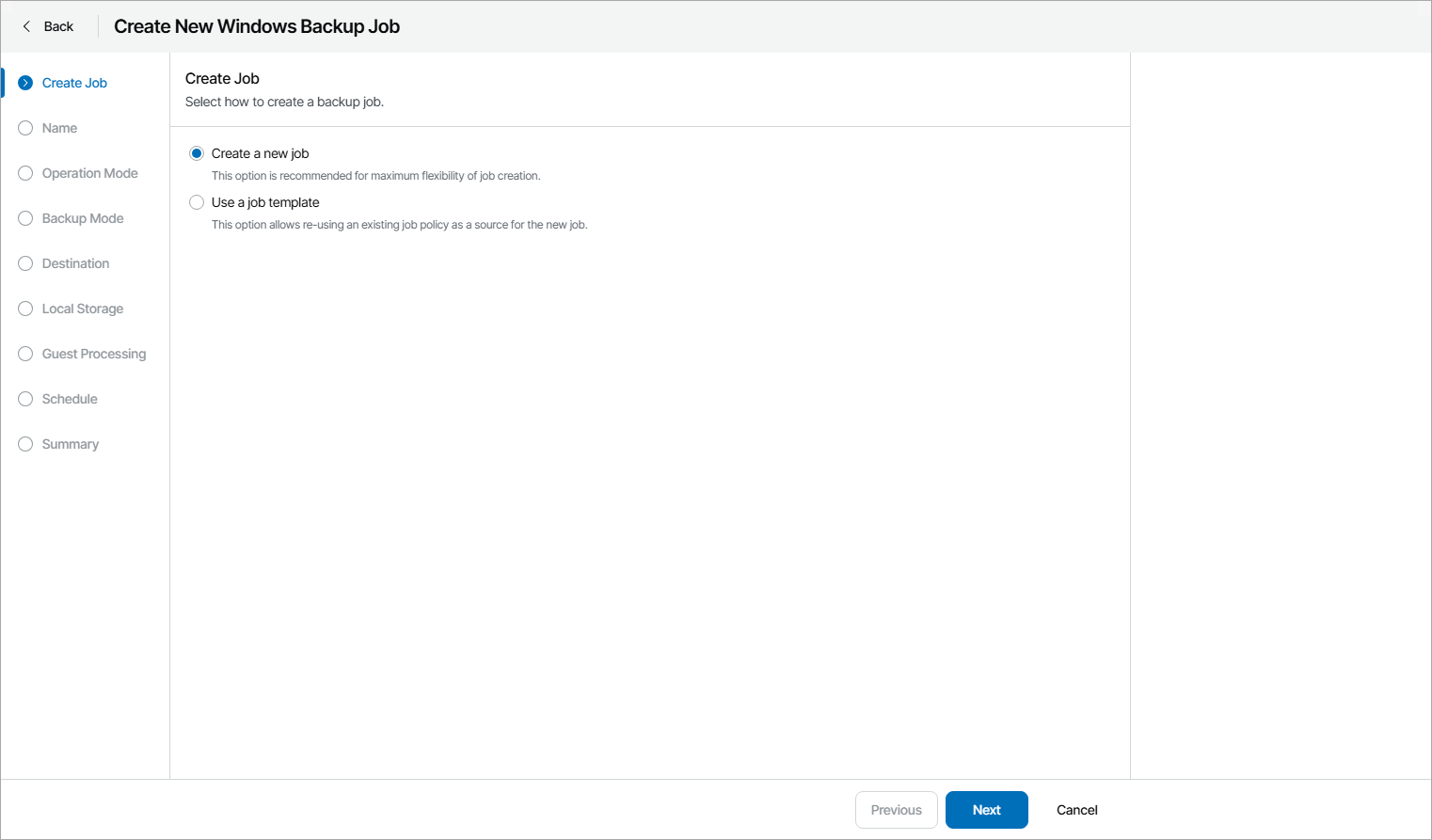Switch to the Schedule wizard step

click(70, 399)
